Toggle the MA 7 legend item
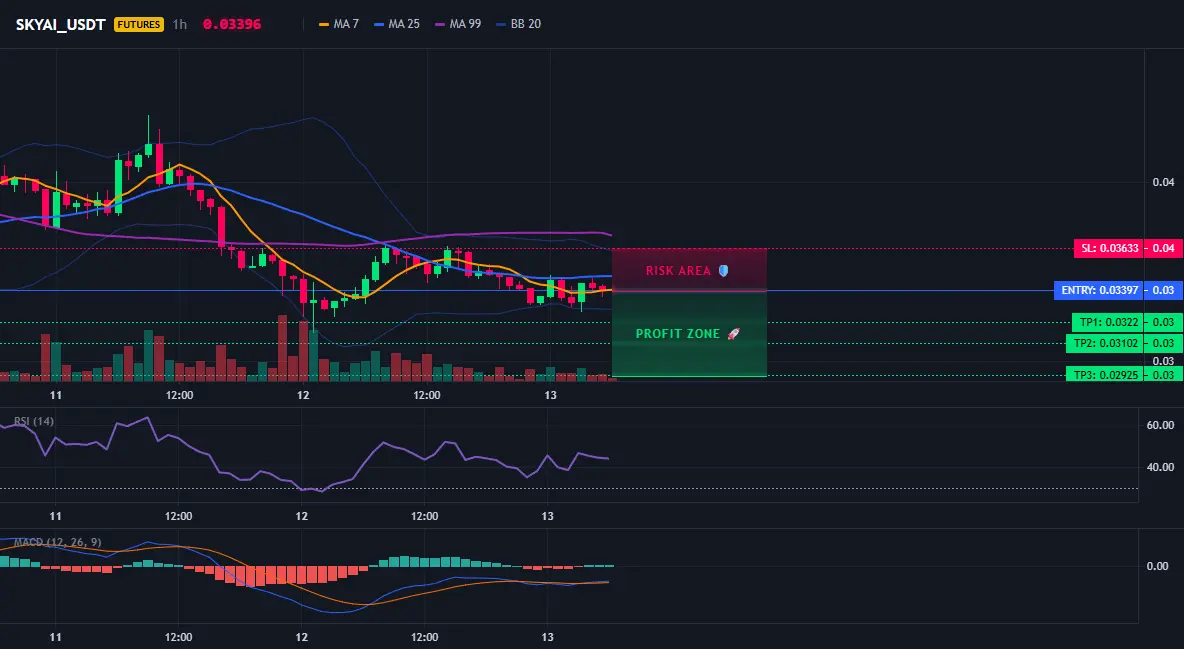The height and width of the screenshot is (649, 1184). click(339, 24)
